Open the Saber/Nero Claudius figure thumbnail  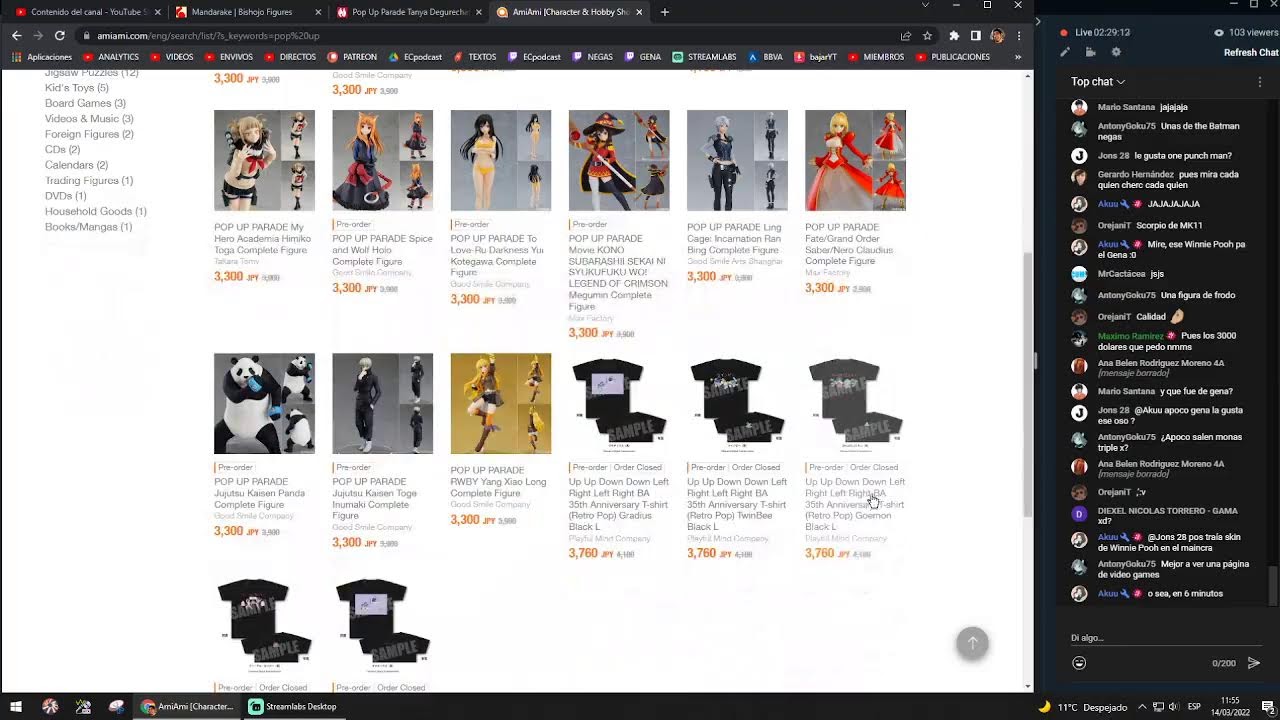coord(855,161)
